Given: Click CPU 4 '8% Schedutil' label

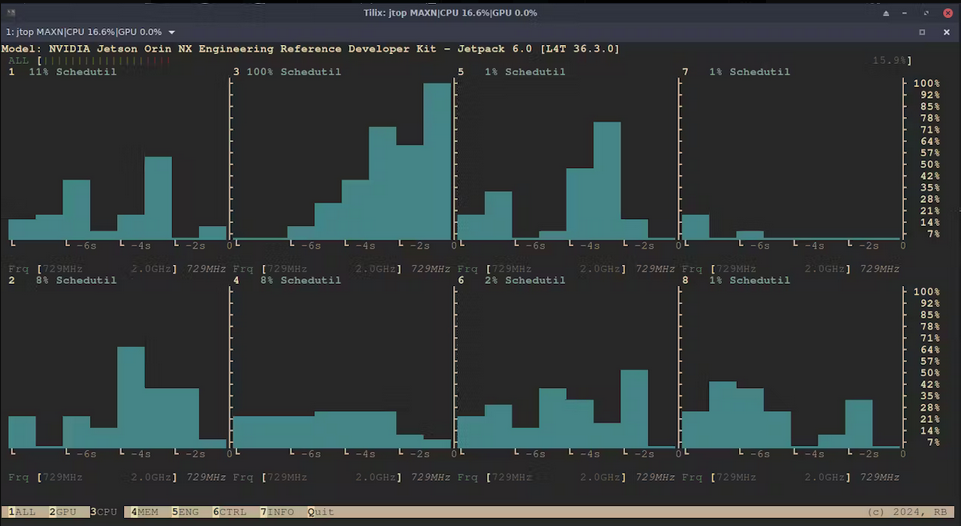Looking at the screenshot, I should [300, 280].
